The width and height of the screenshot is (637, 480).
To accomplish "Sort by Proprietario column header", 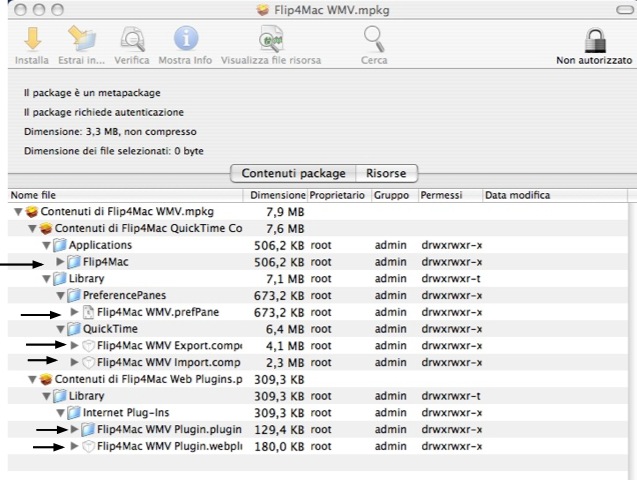I will pyautogui.click(x=340, y=195).
